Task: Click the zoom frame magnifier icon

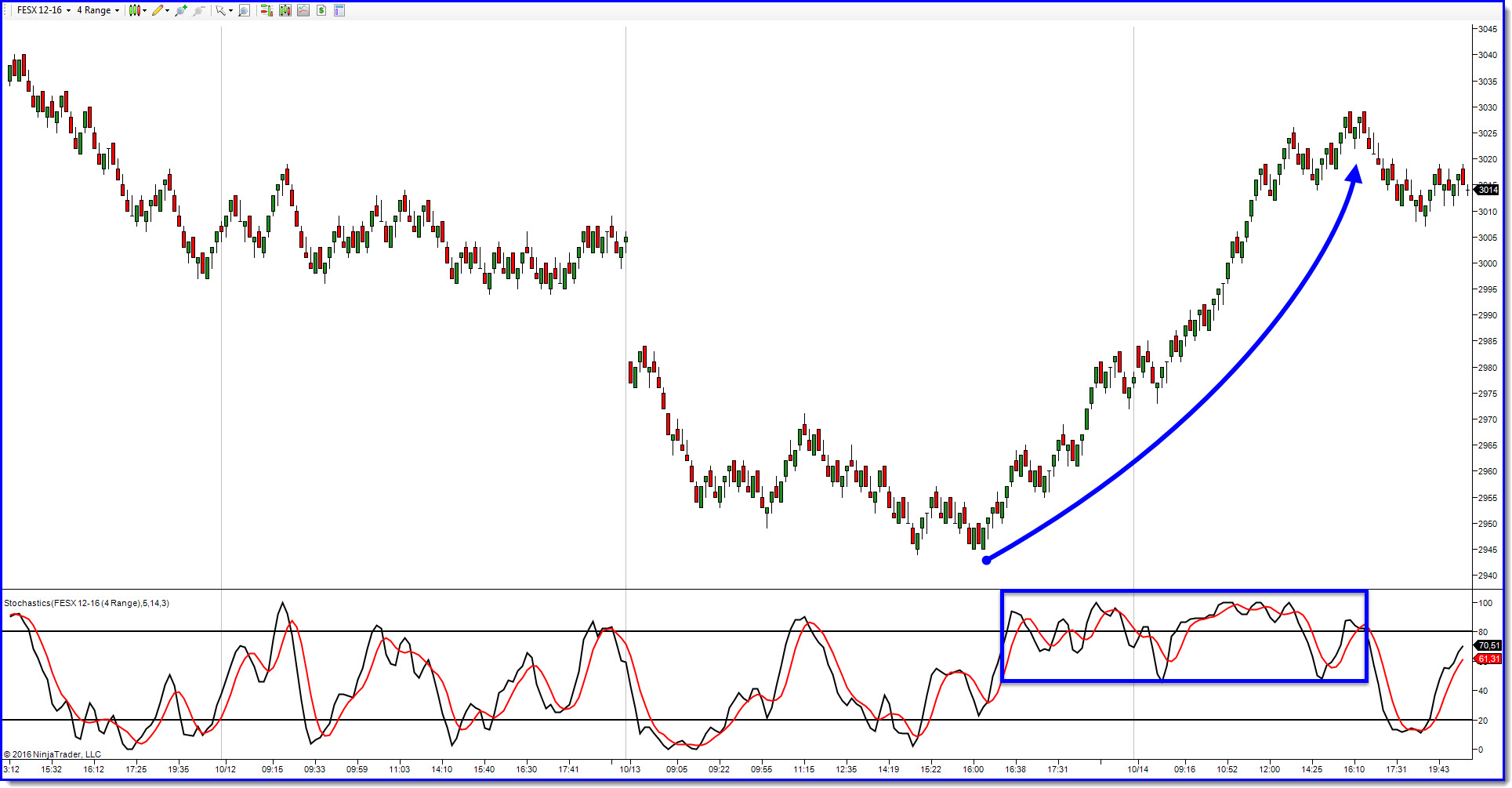Action: (x=244, y=10)
